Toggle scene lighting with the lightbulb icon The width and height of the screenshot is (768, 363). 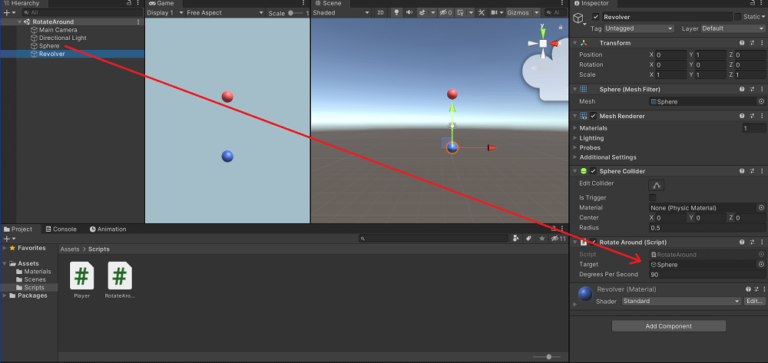tap(396, 13)
